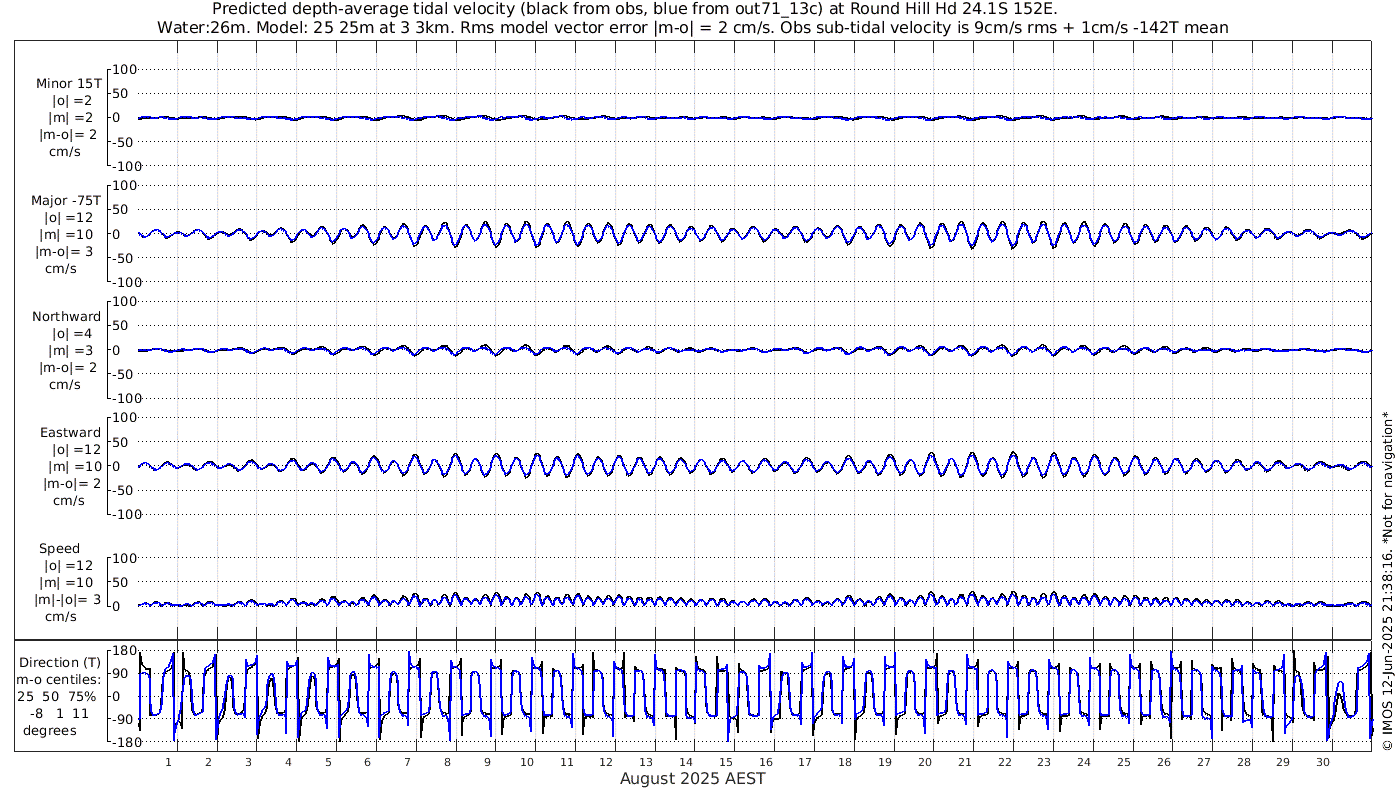Screen dimensions: 1400x800
Task: Click the 'Direction (T)' panel label
Action: coord(60,663)
